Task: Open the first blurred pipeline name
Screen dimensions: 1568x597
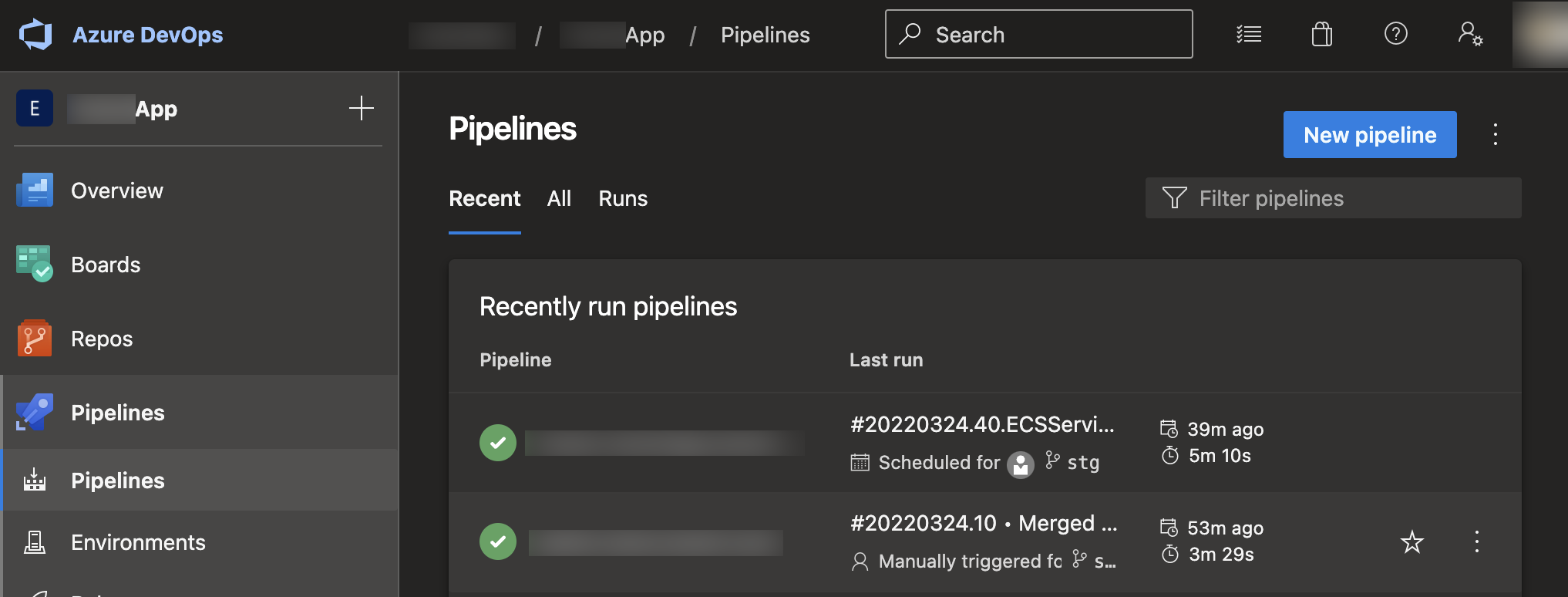Action: (665, 443)
